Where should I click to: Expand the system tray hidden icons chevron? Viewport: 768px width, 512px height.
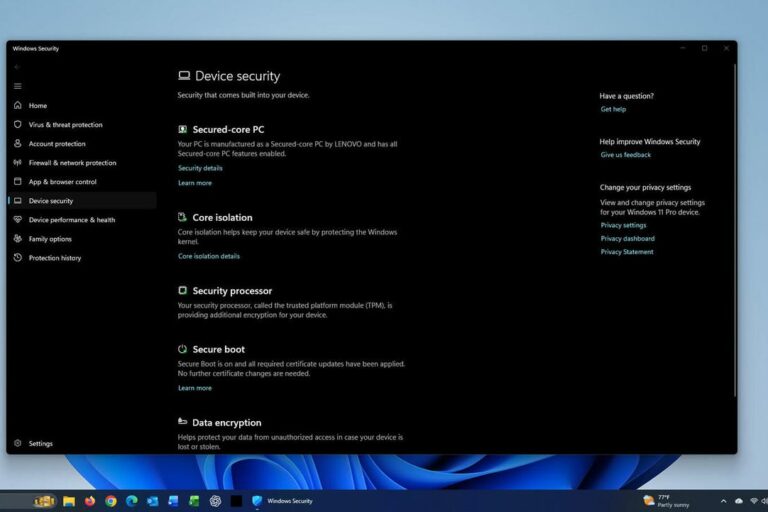pyautogui.click(x=723, y=500)
